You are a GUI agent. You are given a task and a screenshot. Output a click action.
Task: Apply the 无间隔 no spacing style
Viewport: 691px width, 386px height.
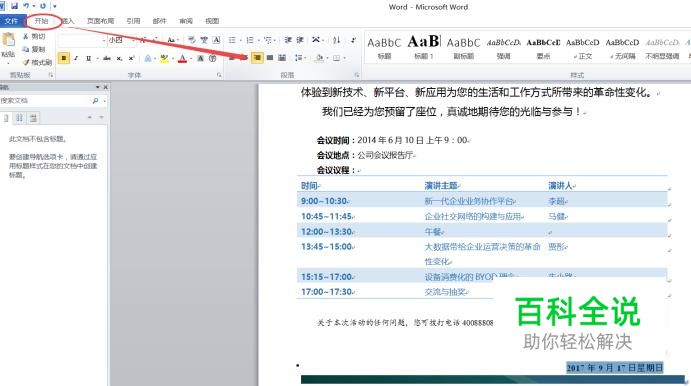pos(622,48)
